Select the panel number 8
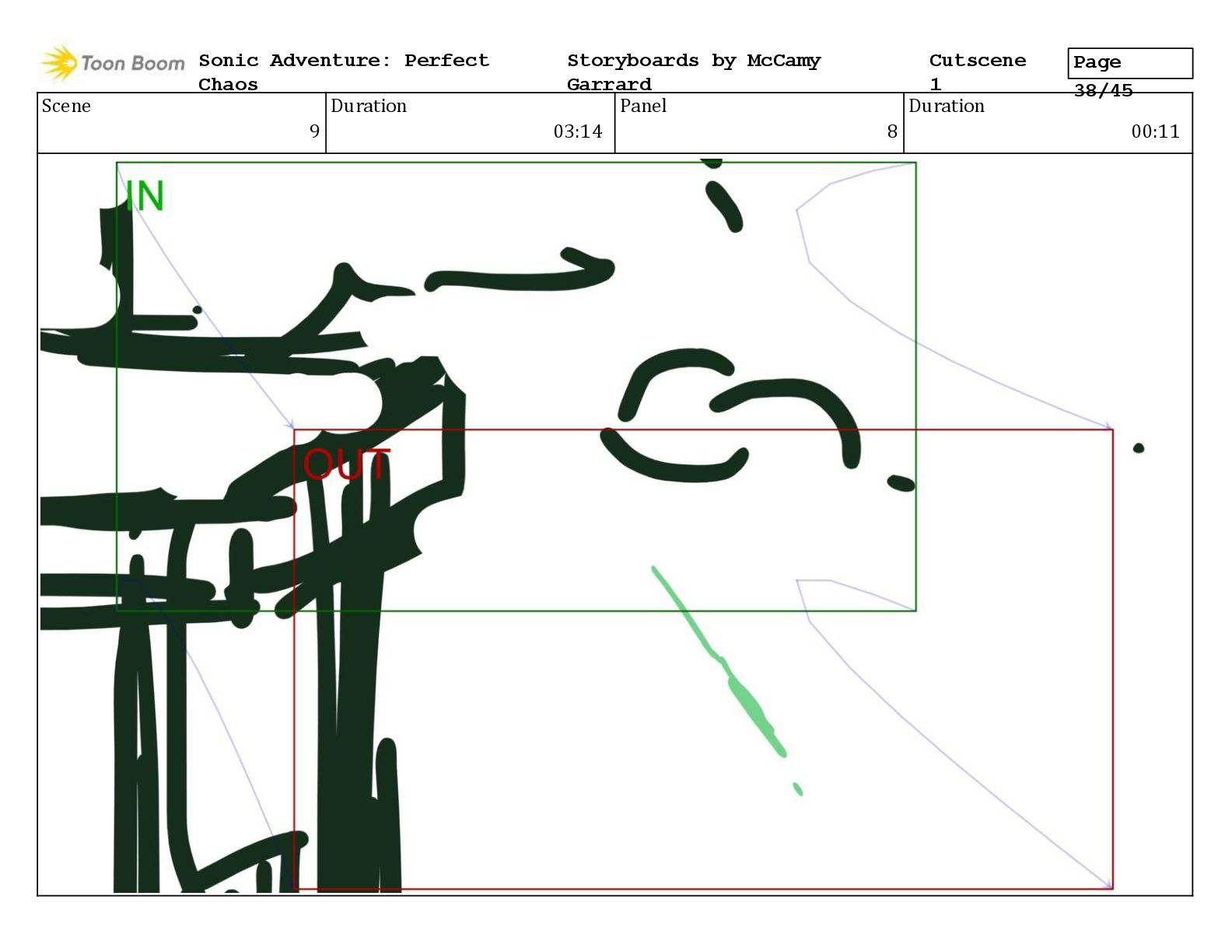The width and height of the screenshot is (1232, 952). (x=892, y=131)
